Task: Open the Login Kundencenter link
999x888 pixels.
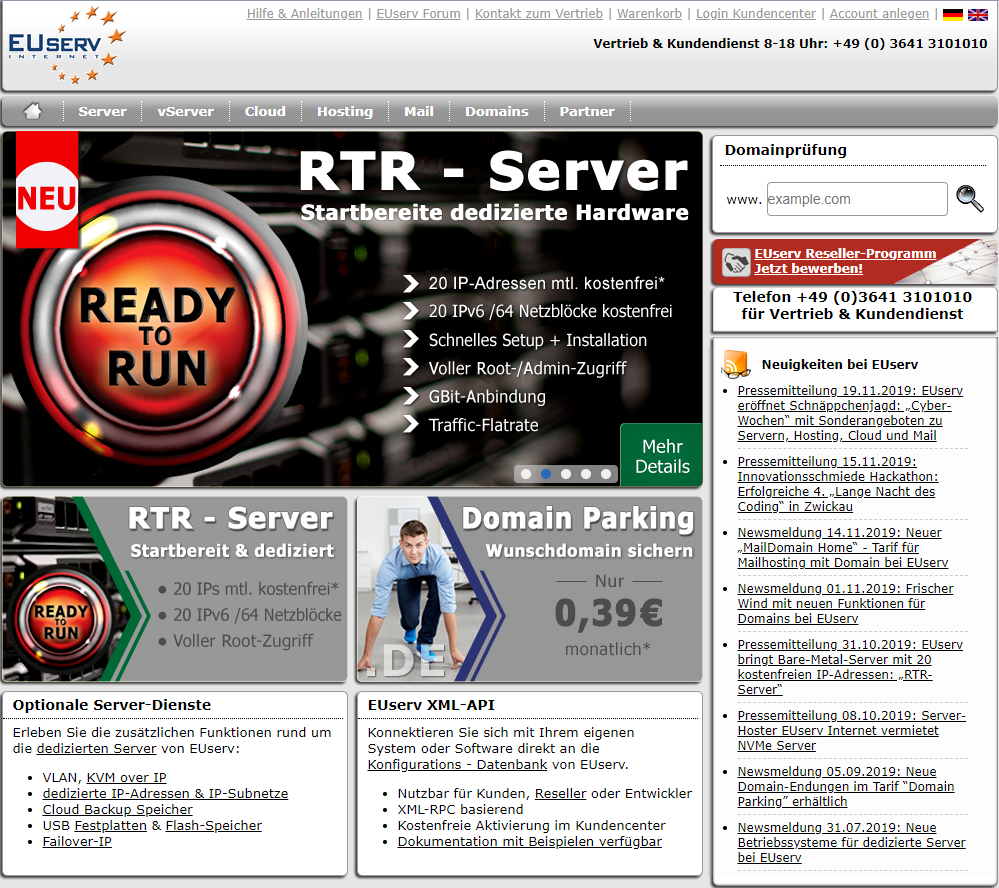Action: point(756,14)
